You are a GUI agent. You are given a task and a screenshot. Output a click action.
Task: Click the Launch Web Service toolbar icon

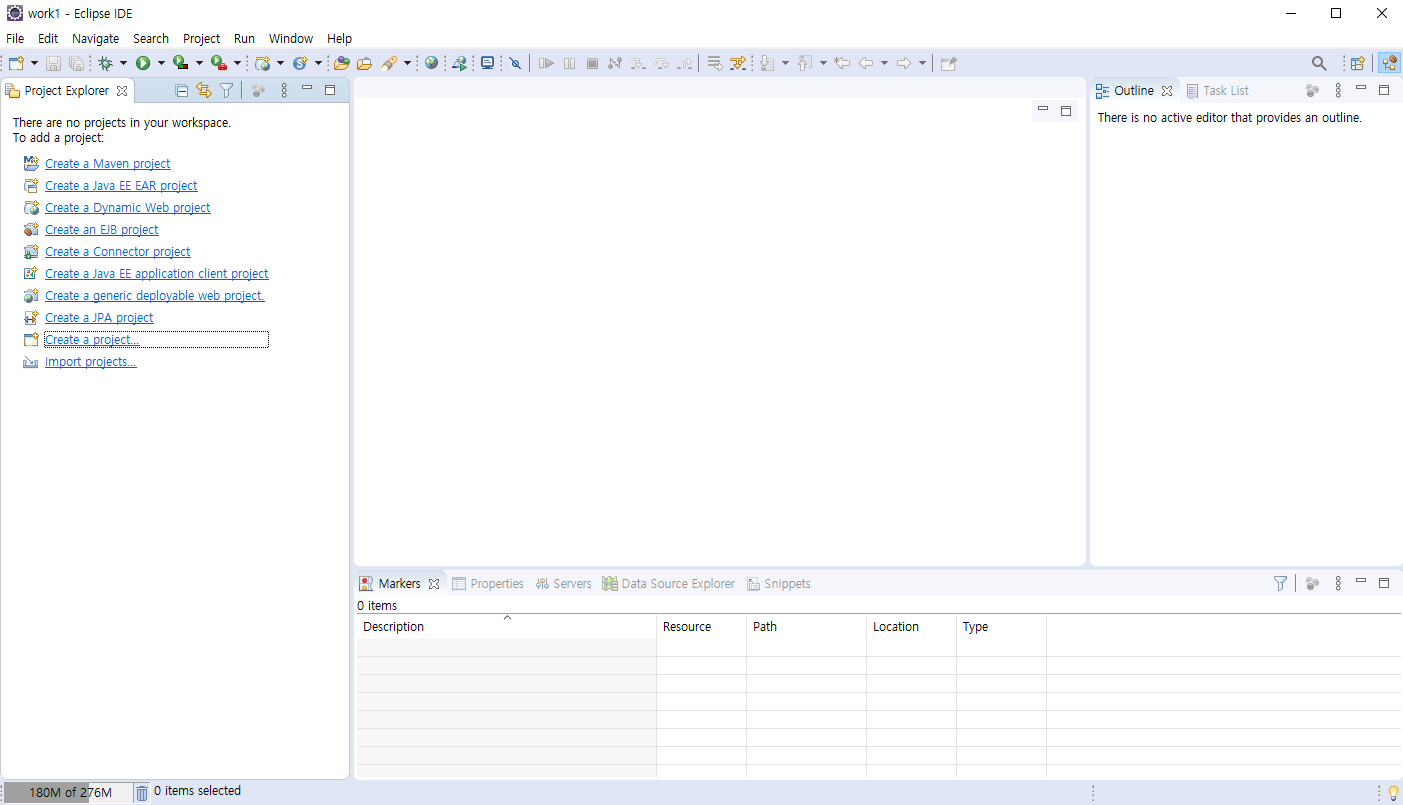(459, 63)
